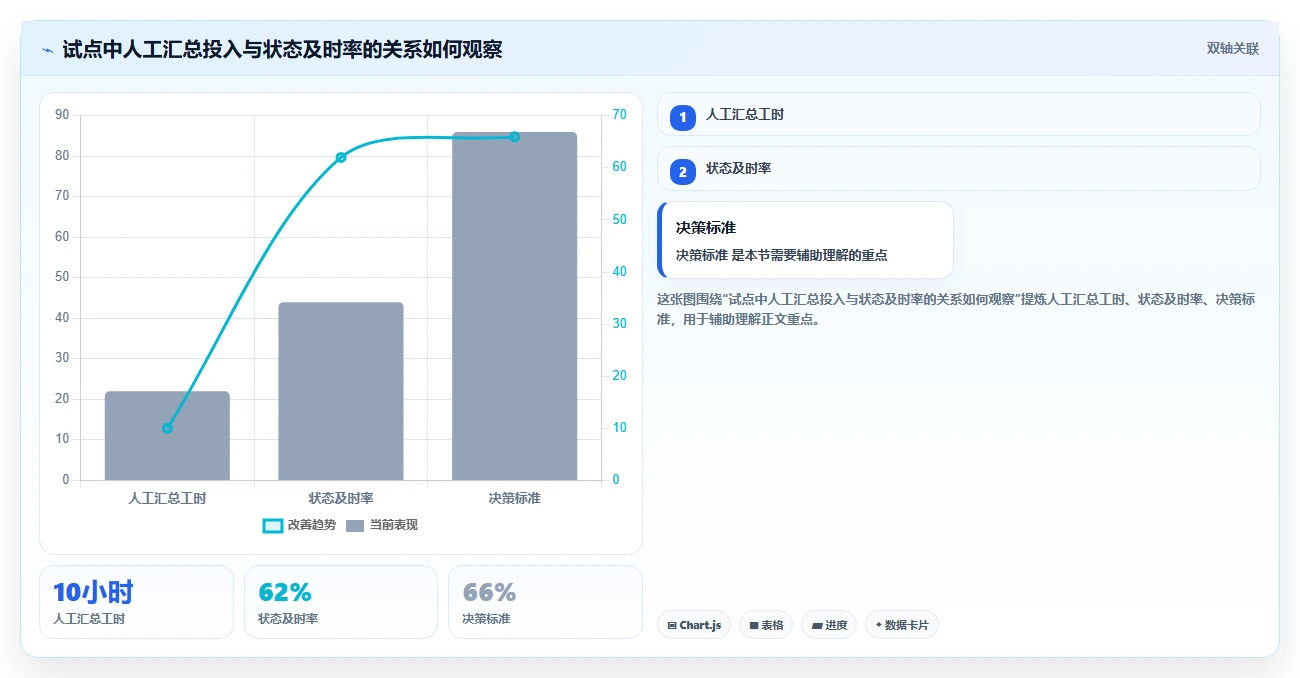Click the x-axis label 人工汇总工时

(167, 497)
